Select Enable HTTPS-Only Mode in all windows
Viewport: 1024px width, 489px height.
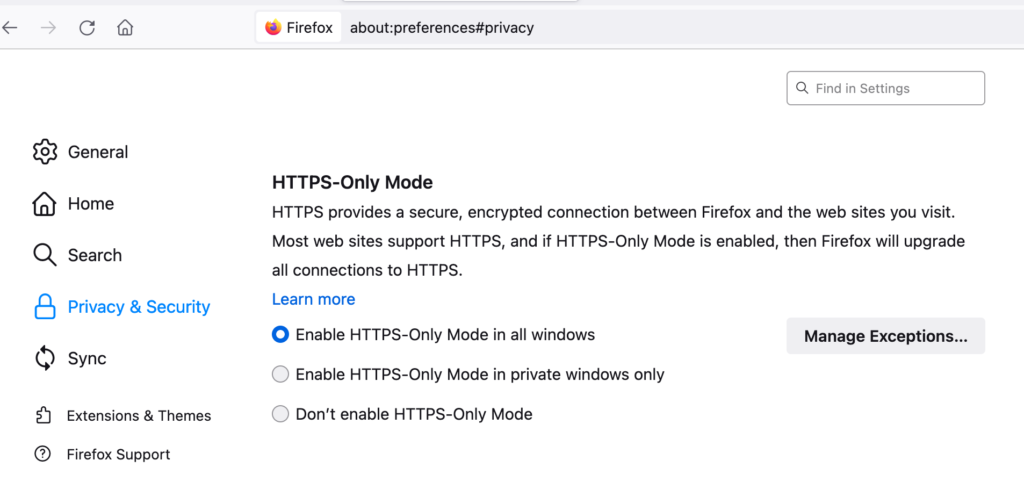coord(280,335)
